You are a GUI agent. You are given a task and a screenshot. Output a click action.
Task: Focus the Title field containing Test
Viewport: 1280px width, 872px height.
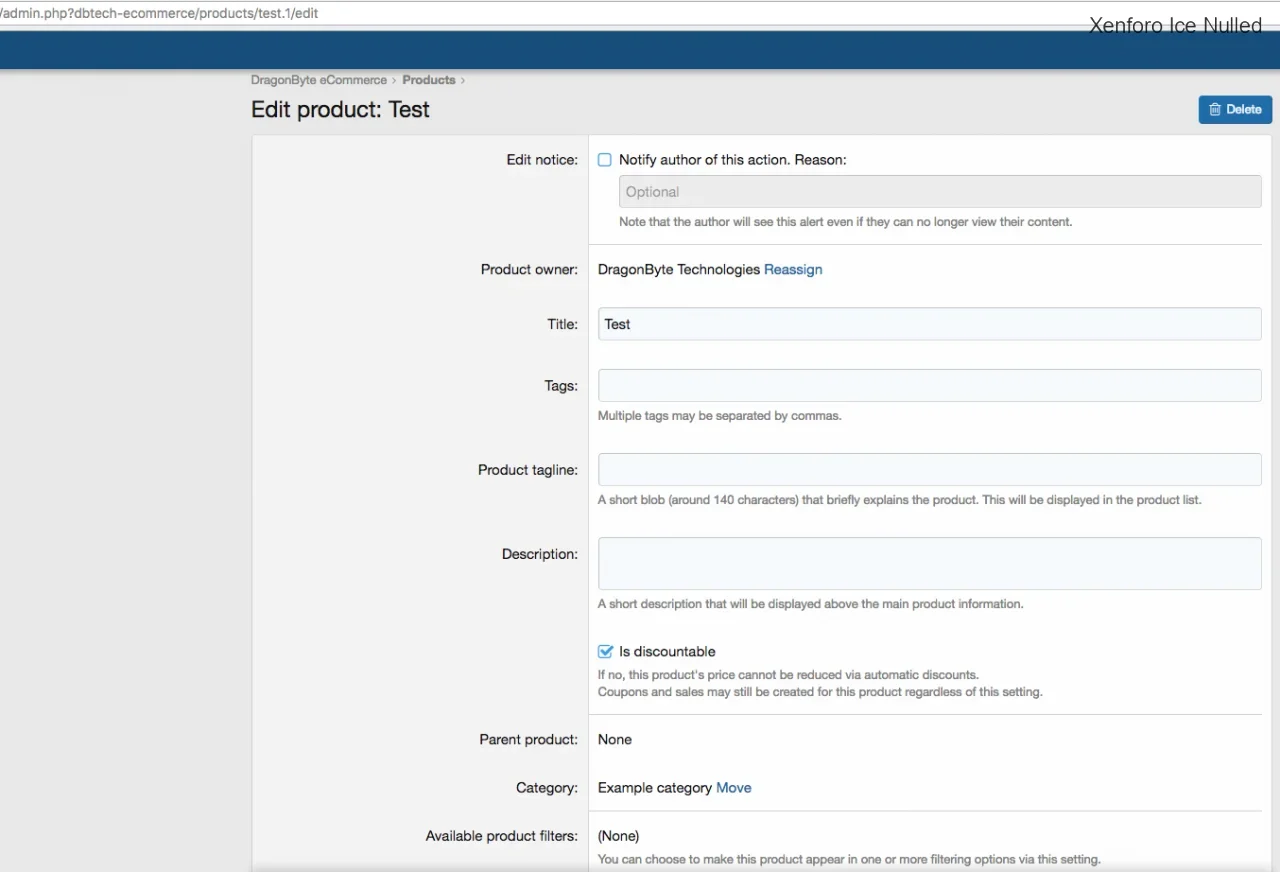tap(928, 324)
